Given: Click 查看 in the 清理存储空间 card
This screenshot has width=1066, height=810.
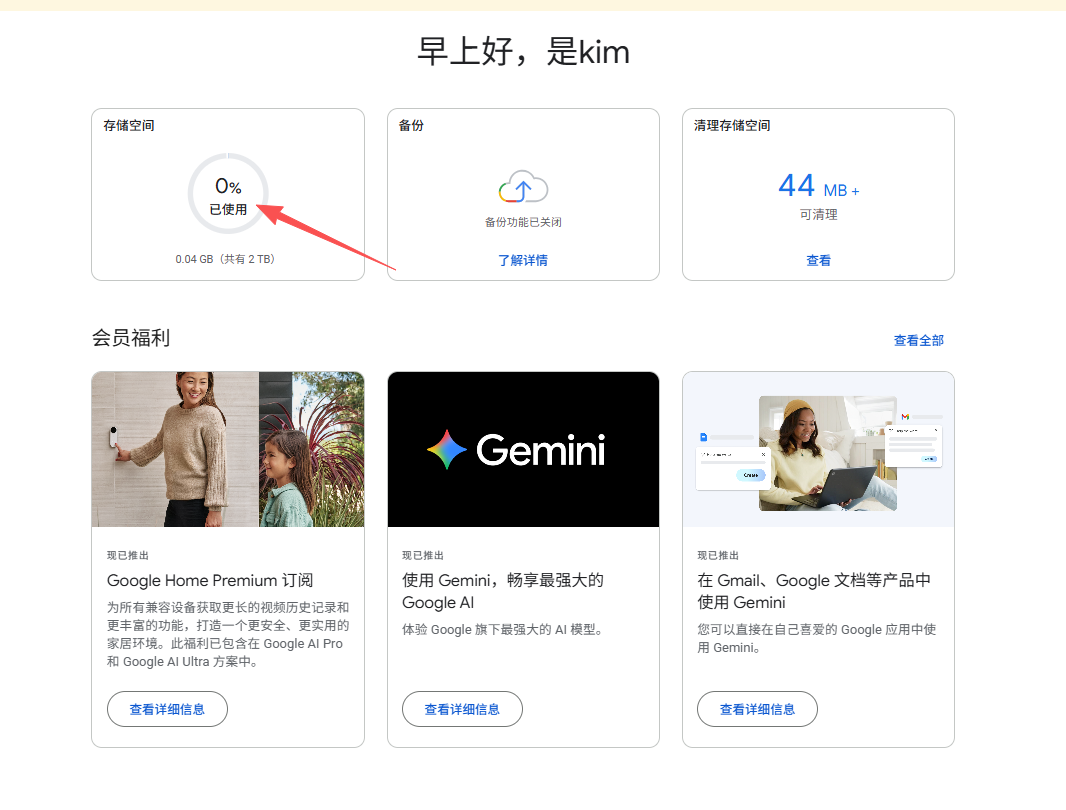Looking at the screenshot, I should tap(818, 260).
